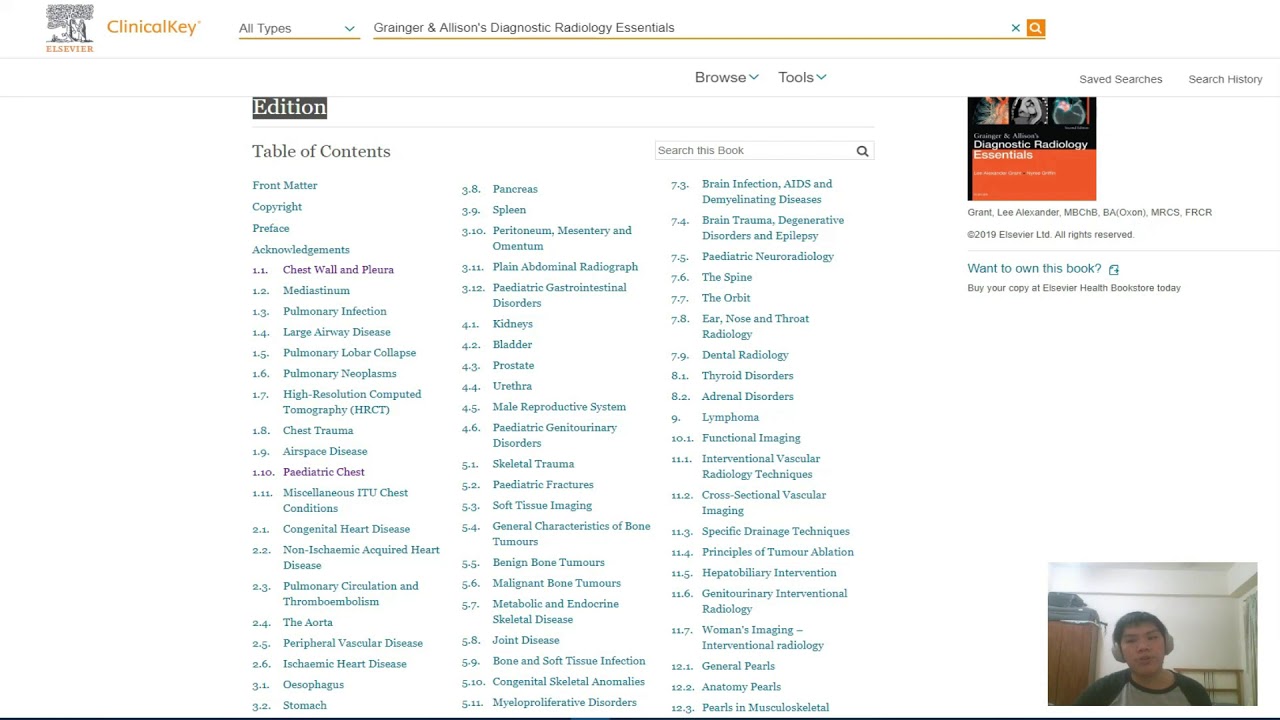
Task: Click the book cover thumbnail
Action: pos(1031,149)
